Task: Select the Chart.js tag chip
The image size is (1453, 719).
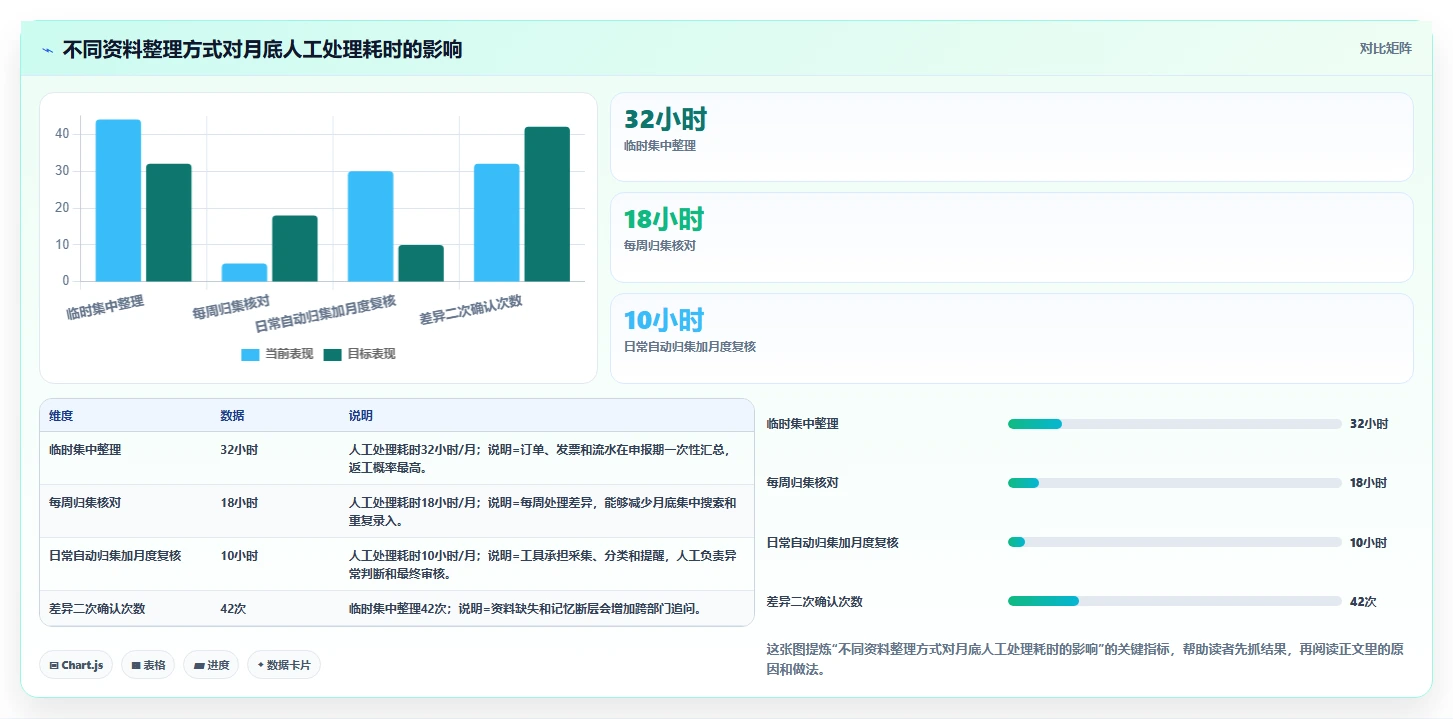Action: pos(75,665)
